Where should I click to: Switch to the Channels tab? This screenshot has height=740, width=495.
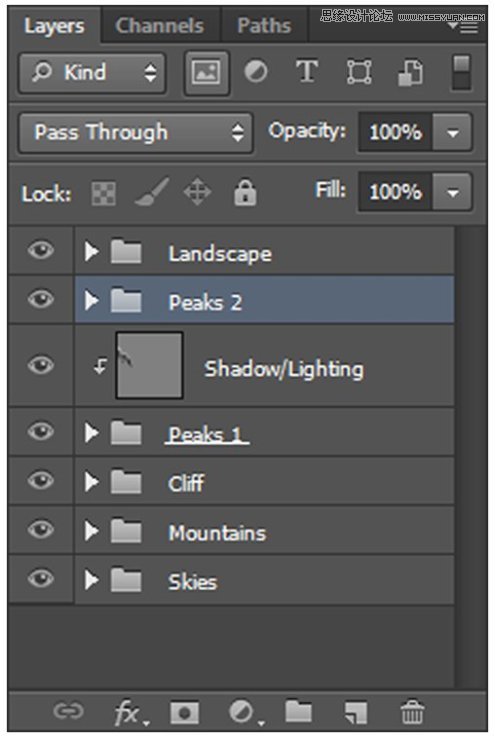159,26
